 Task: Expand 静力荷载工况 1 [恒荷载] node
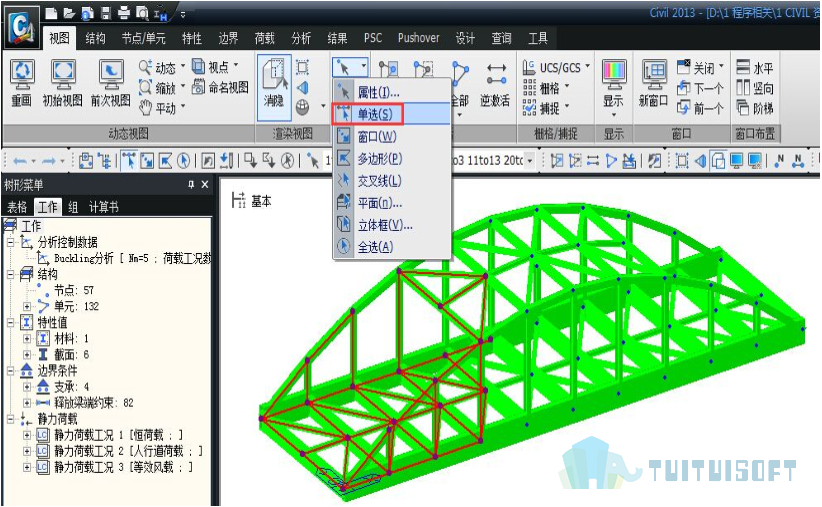27,435
